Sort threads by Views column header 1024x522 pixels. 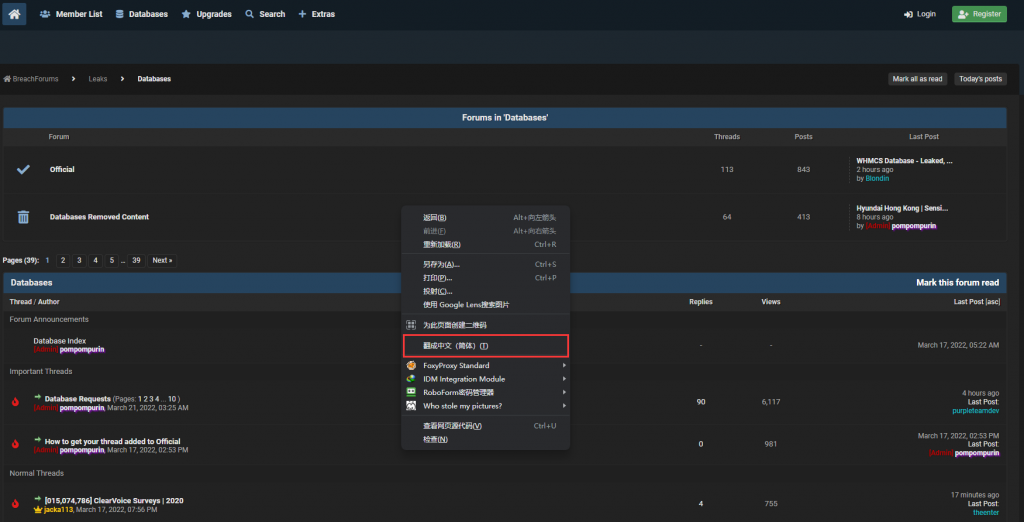(x=771, y=302)
